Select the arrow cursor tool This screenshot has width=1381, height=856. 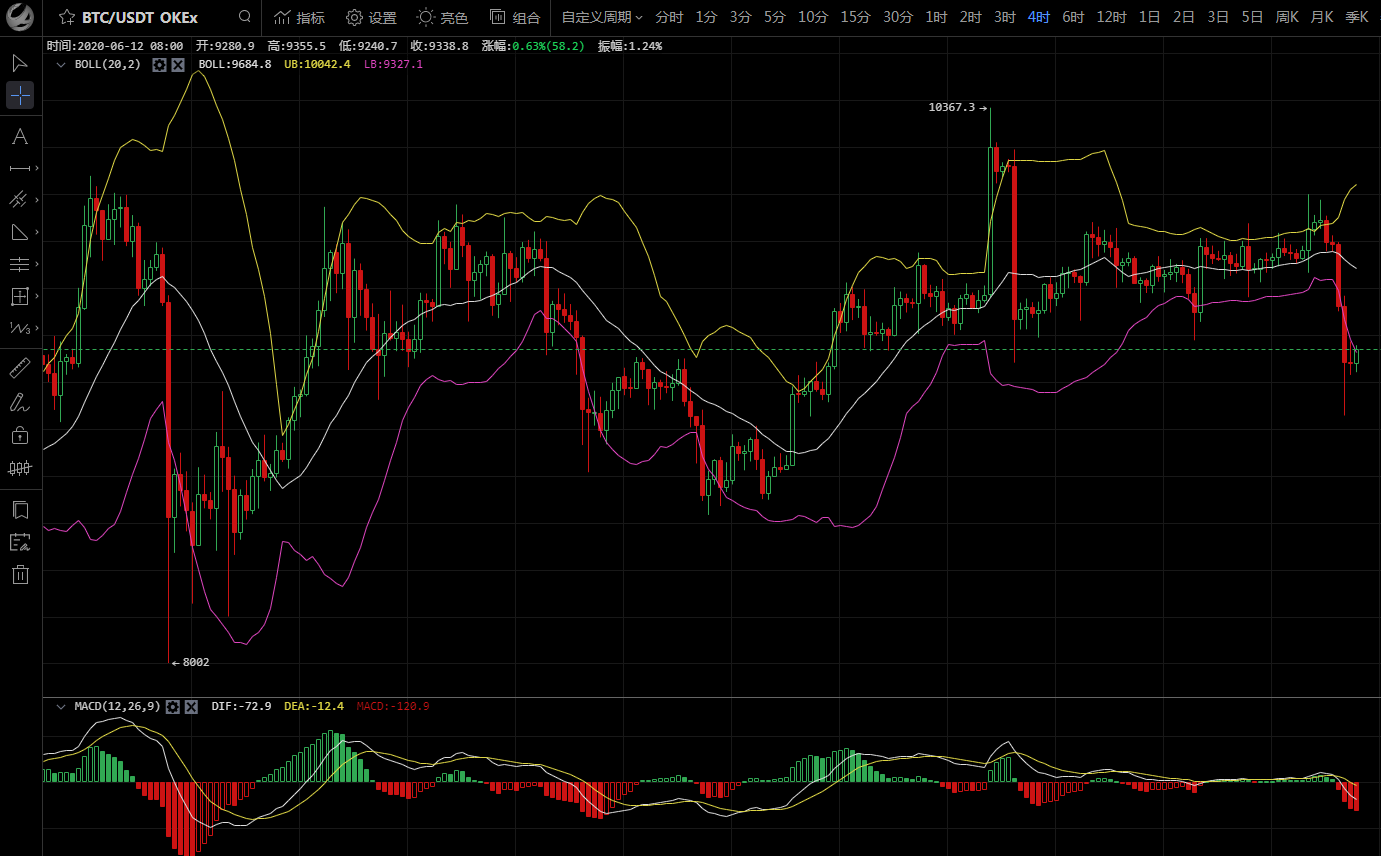[x=20, y=63]
